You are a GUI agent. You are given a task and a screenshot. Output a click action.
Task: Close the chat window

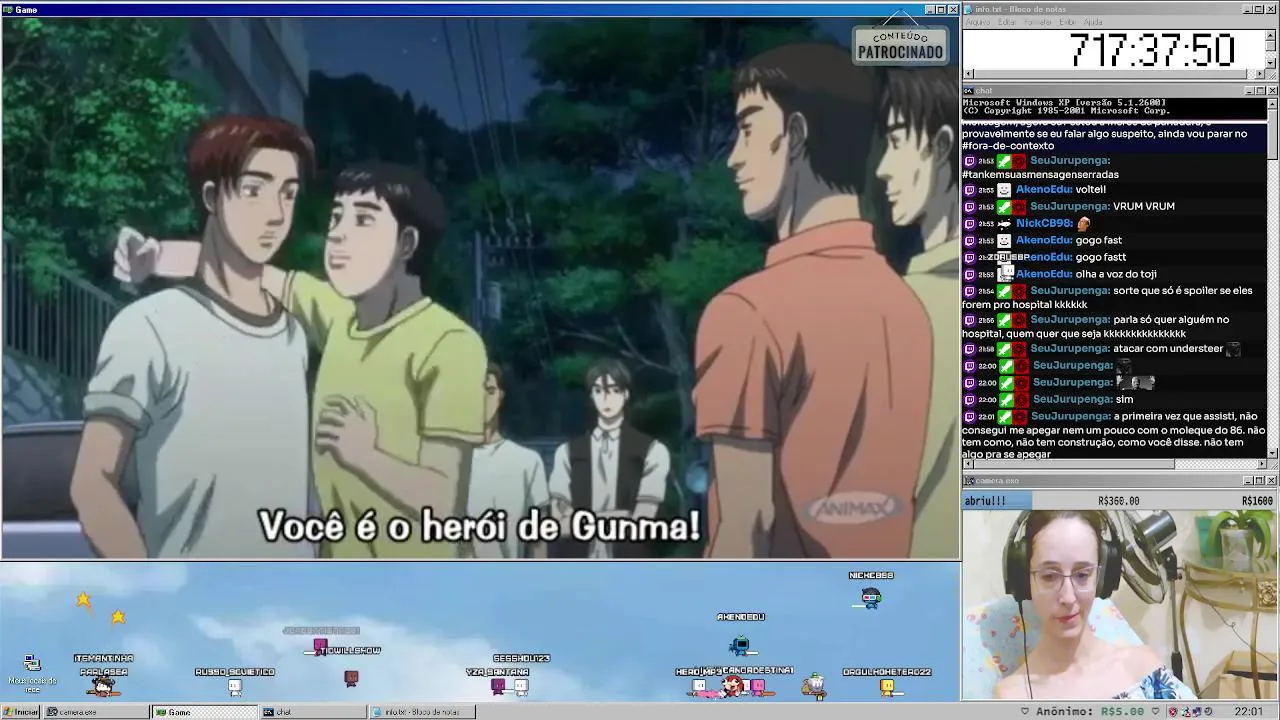point(1272,91)
